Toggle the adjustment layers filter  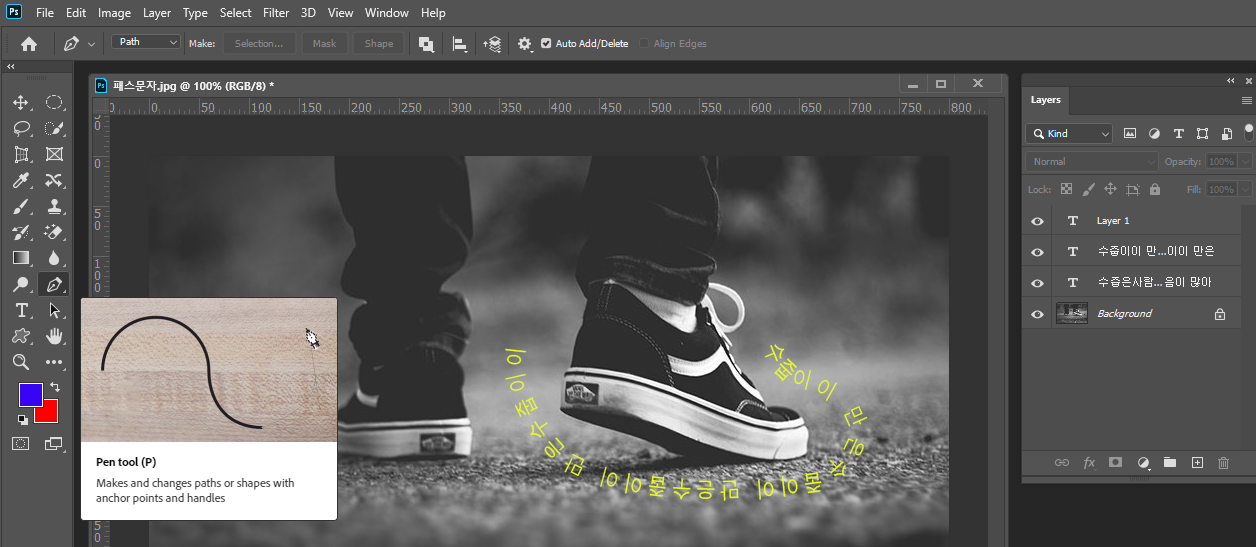[x=1154, y=133]
